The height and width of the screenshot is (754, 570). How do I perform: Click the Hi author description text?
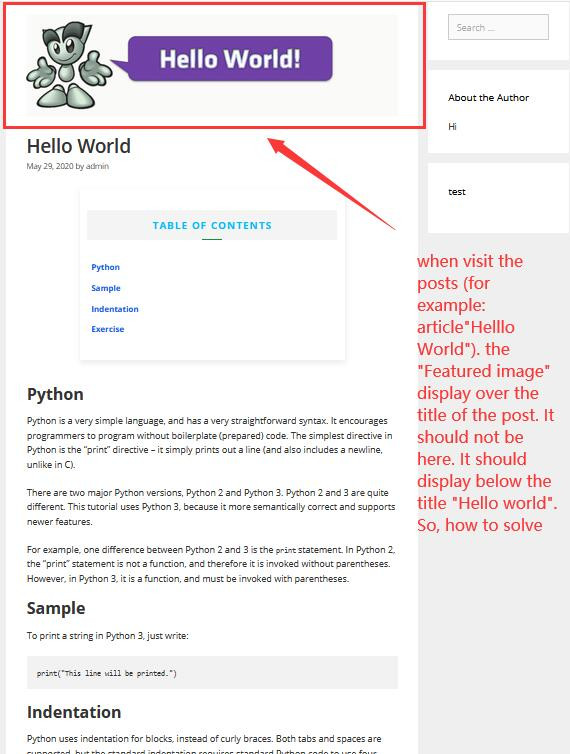pos(452,126)
